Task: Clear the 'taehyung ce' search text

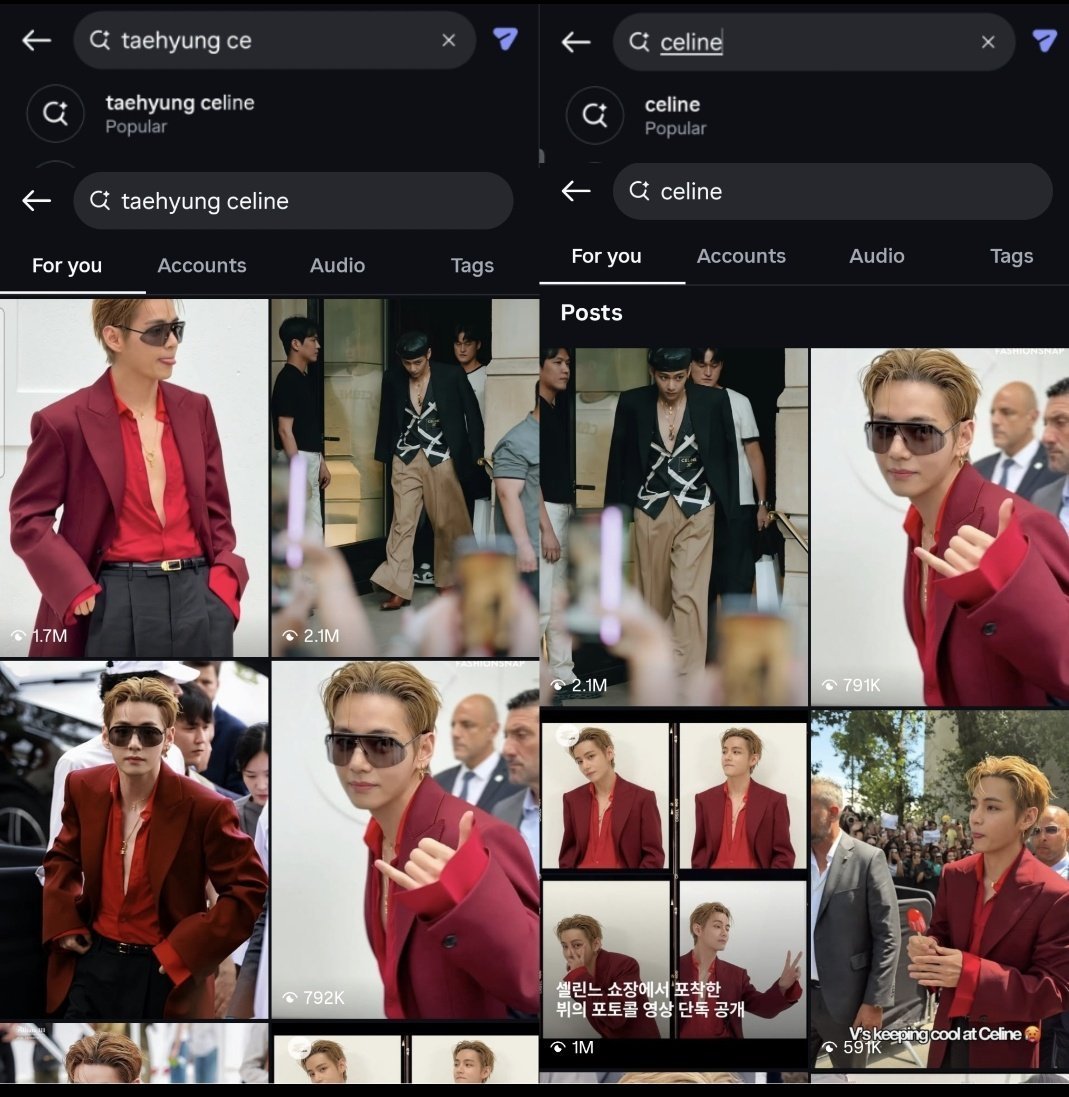Action: (x=448, y=41)
